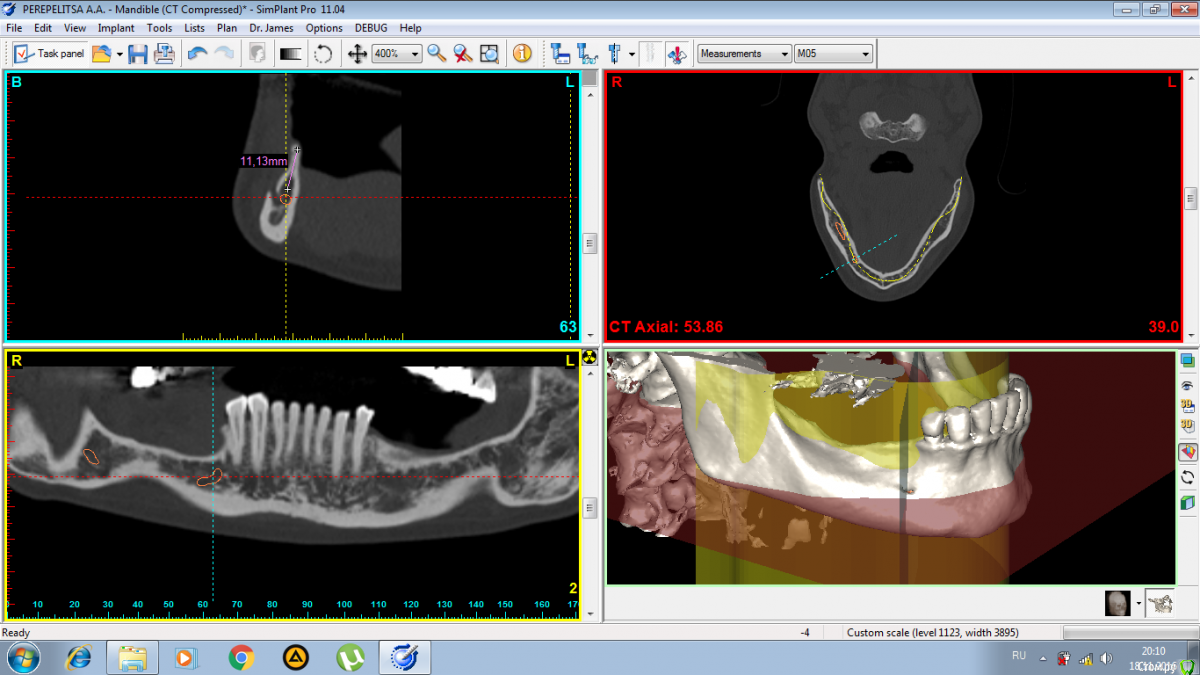Image resolution: width=1200 pixels, height=675 pixels.
Task: Click the orange Info icon
Action: pos(522,54)
